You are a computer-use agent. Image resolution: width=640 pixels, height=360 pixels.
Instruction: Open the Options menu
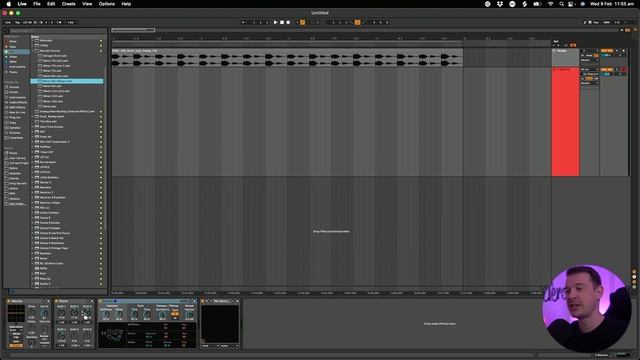click(x=107, y=4)
